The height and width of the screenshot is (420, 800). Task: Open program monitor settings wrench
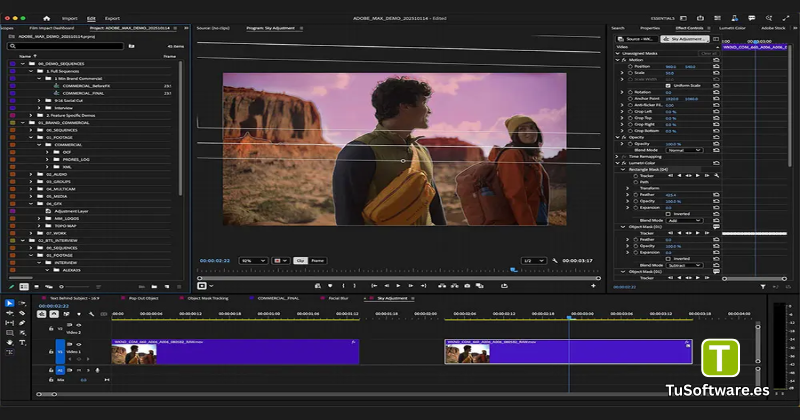555,261
